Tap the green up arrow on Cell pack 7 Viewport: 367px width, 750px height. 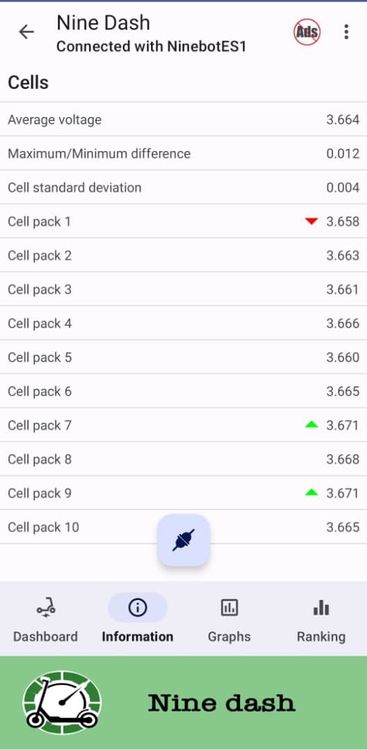point(311,424)
